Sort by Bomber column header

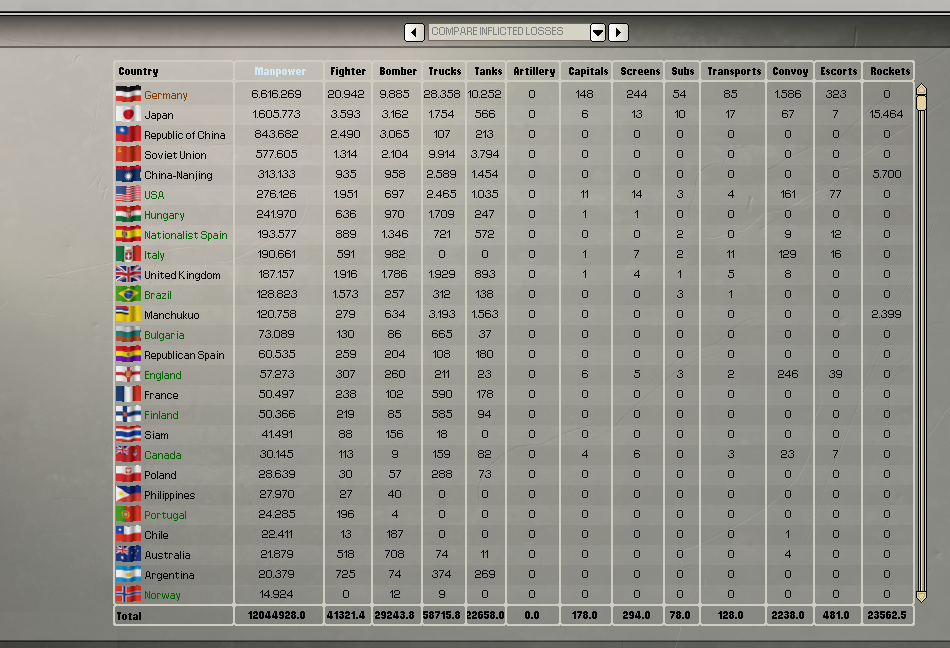coord(397,71)
